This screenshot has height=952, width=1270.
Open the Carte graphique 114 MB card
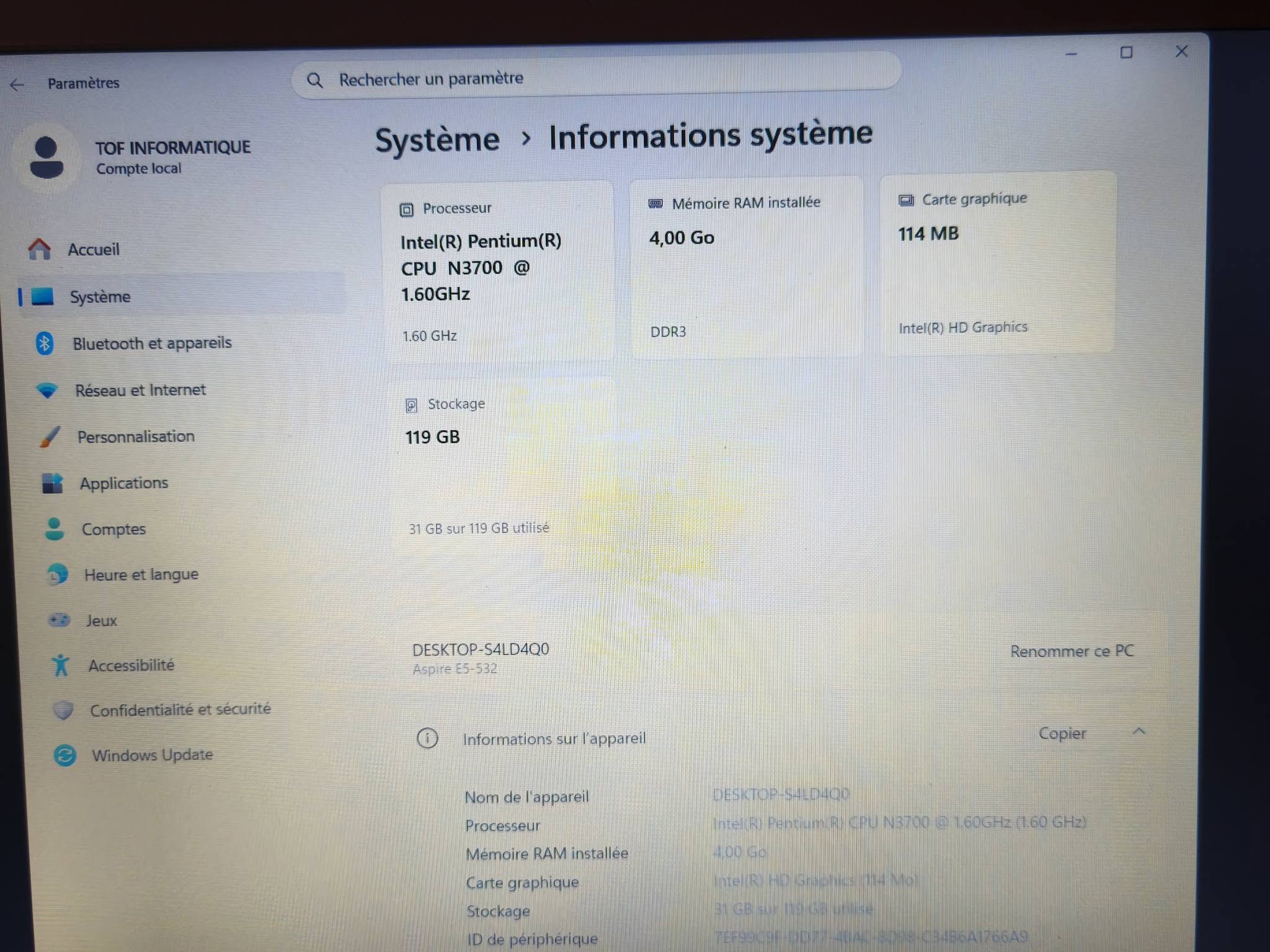tap(998, 263)
